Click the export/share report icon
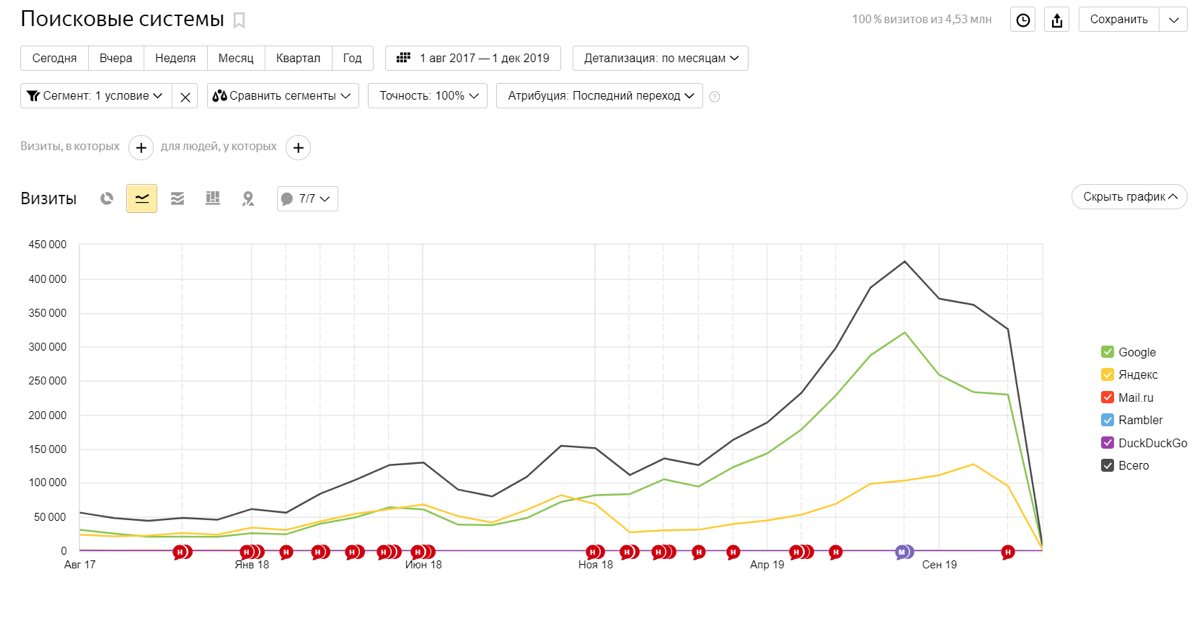 pyautogui.click(x=1057, y=20)
